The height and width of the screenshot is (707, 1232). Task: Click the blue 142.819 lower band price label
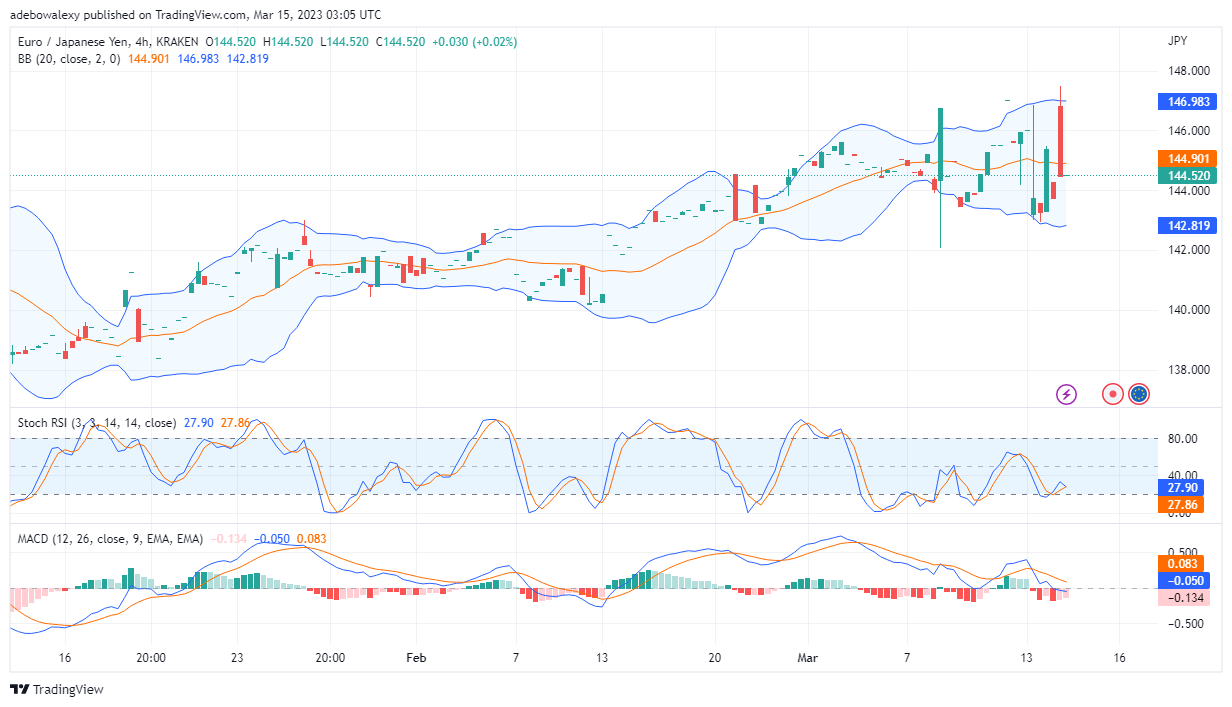[x=1186, y=226]
